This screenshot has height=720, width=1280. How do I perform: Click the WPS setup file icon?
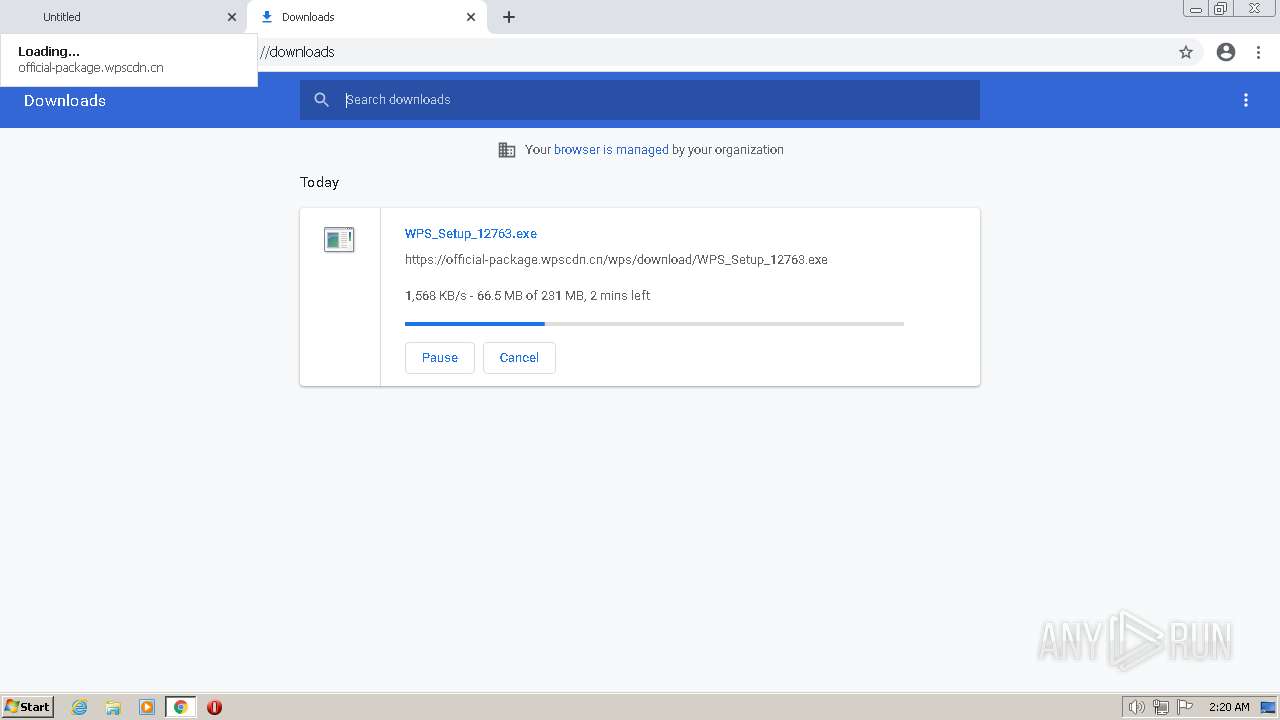pyautogui.click(x=339, y=239)
